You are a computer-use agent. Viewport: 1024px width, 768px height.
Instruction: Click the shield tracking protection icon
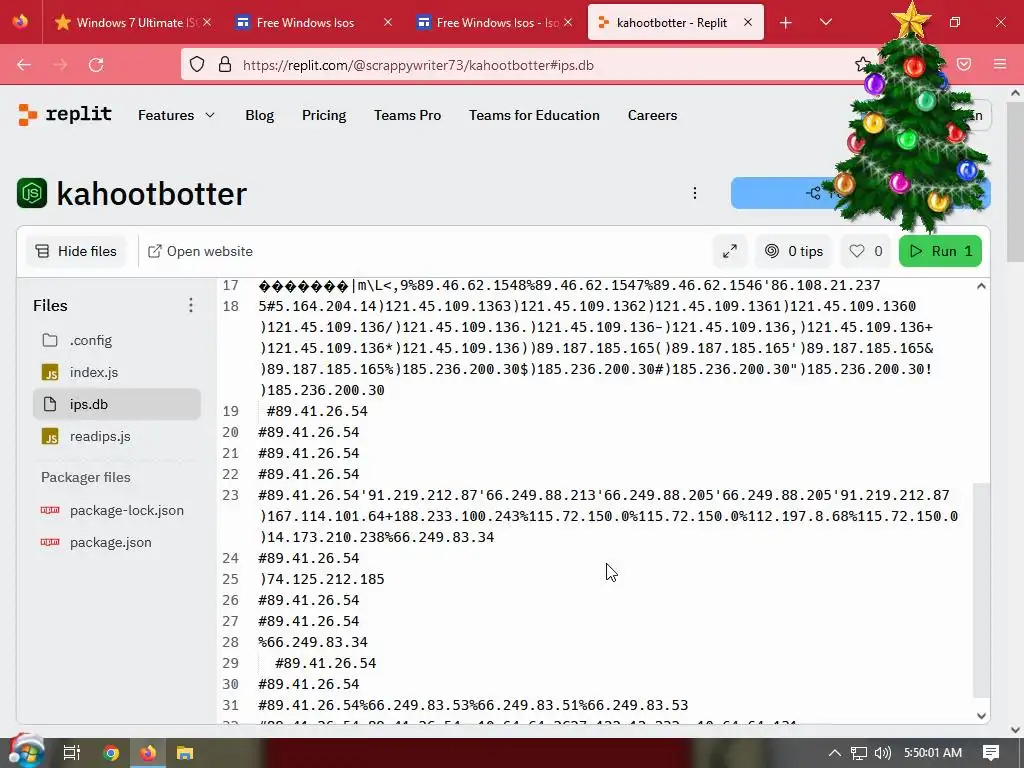[197, 65]
